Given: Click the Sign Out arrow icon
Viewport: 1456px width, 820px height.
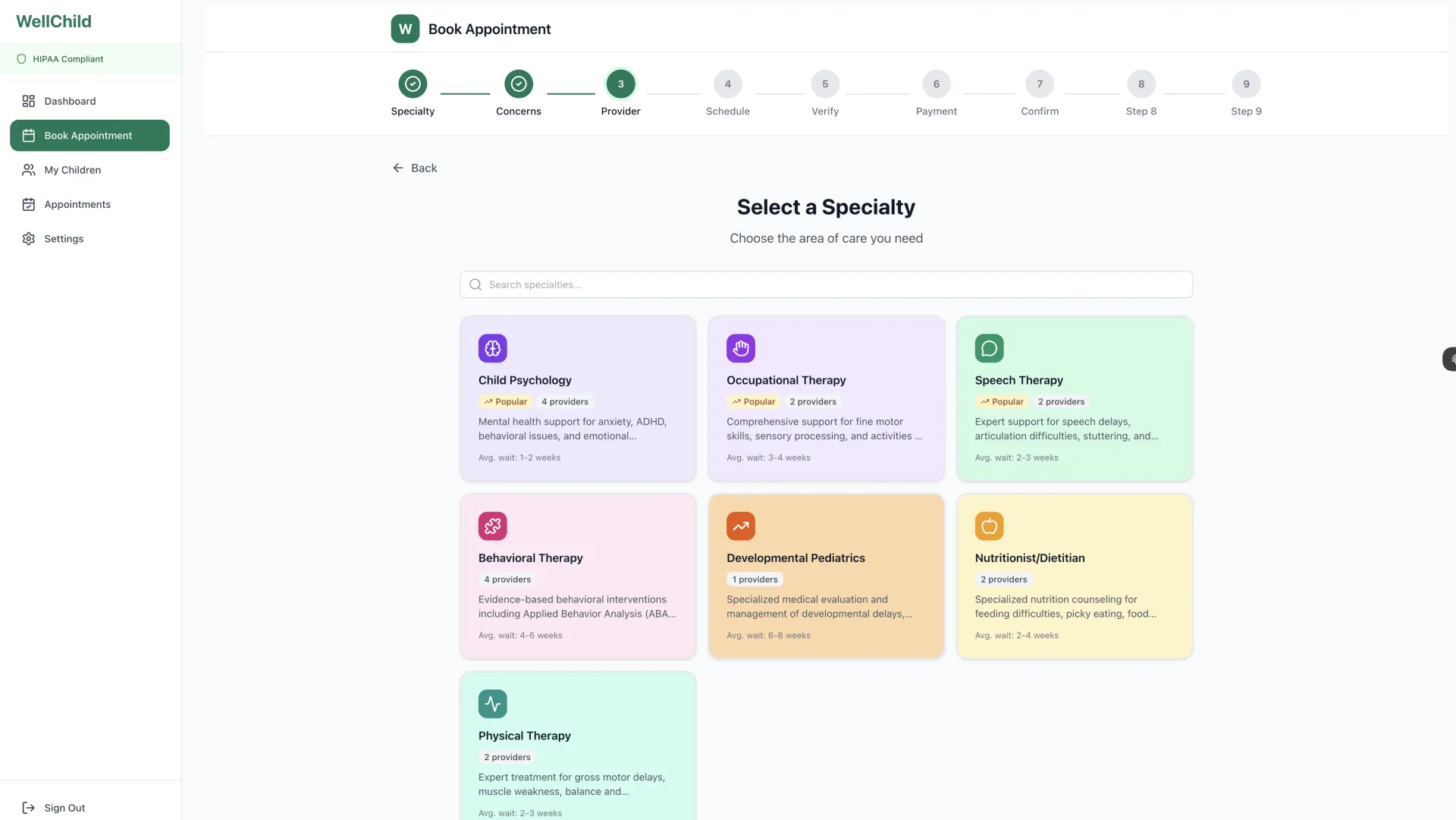Looking at the screenshot, I should tap(28, 808).
